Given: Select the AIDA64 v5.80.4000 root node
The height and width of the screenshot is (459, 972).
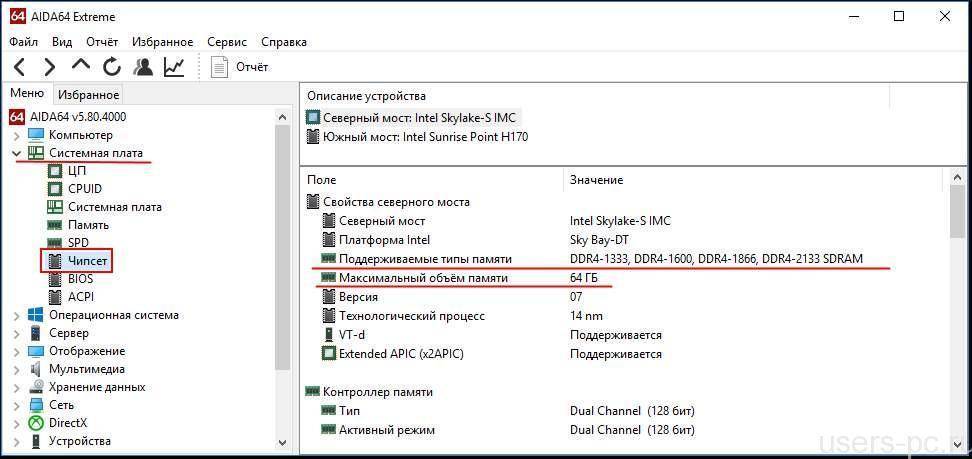Looking at the screenshot, I should click(78, 117).
